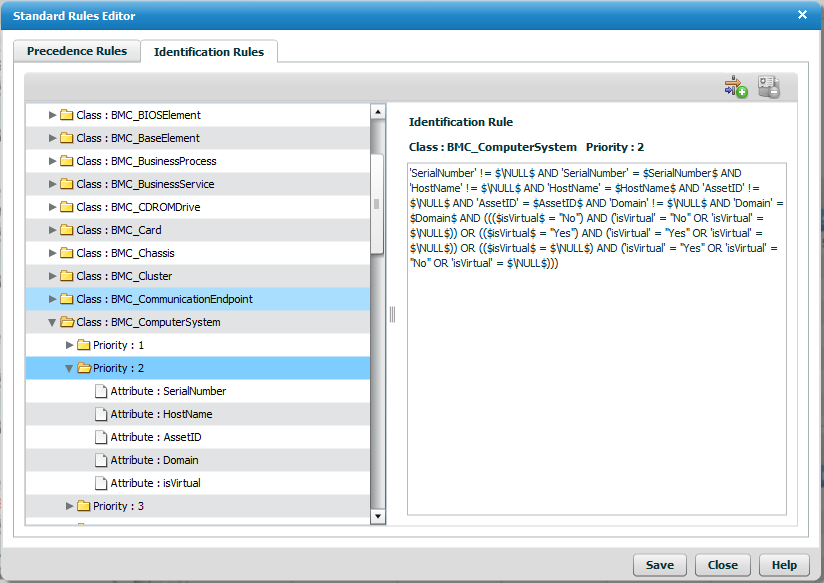Expand the Priority : 1 folder
This screenshot has height=583, width=824.
[69, 345]
